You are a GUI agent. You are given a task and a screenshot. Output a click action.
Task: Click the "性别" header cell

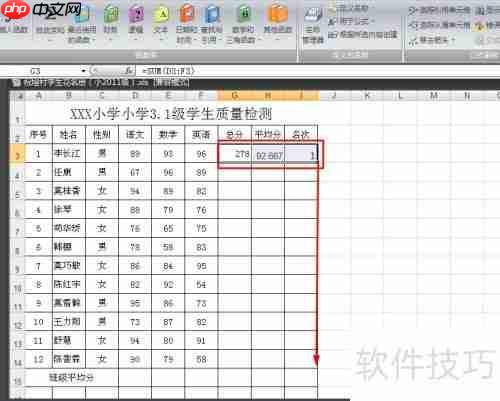pos(102,135)
